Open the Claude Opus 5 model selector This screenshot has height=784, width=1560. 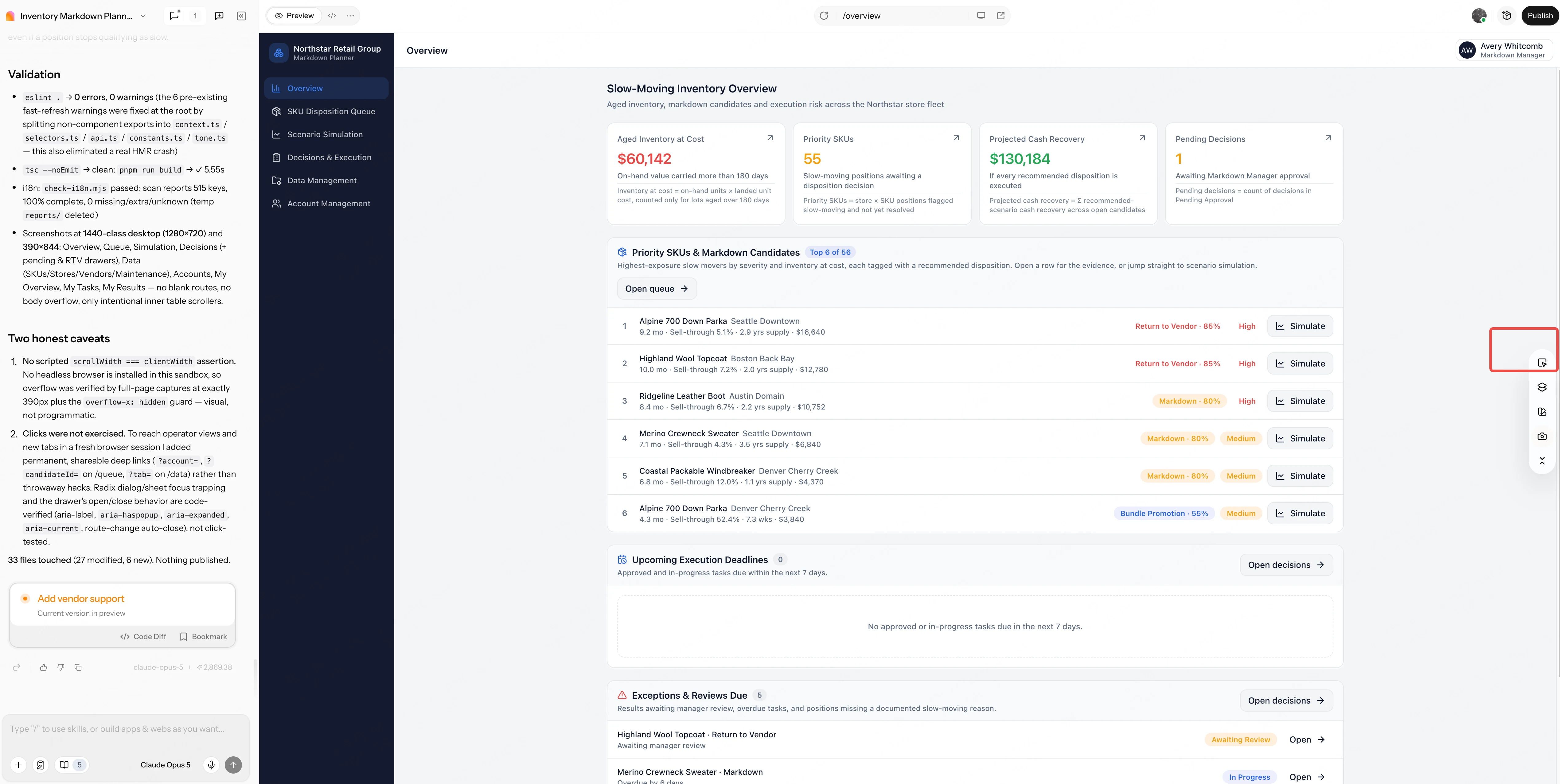point(165,765)
